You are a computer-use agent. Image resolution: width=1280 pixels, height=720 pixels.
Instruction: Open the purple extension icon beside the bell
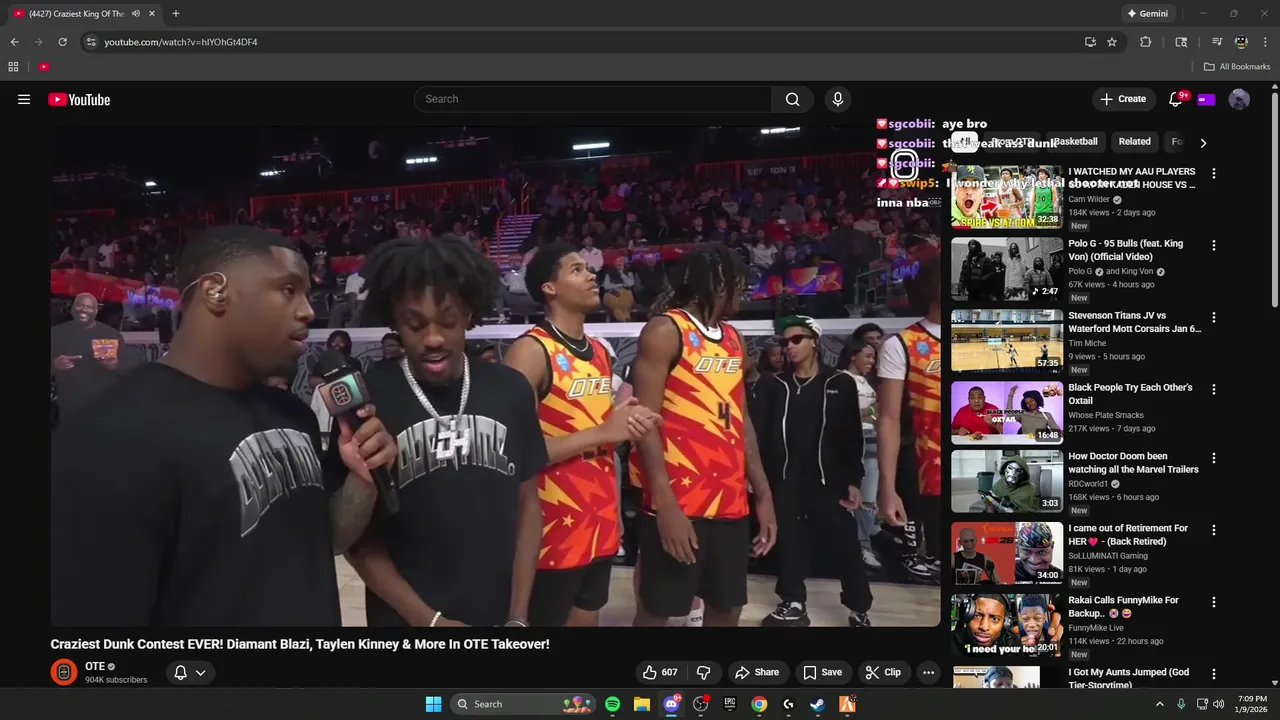click(x=1206, y=99)
